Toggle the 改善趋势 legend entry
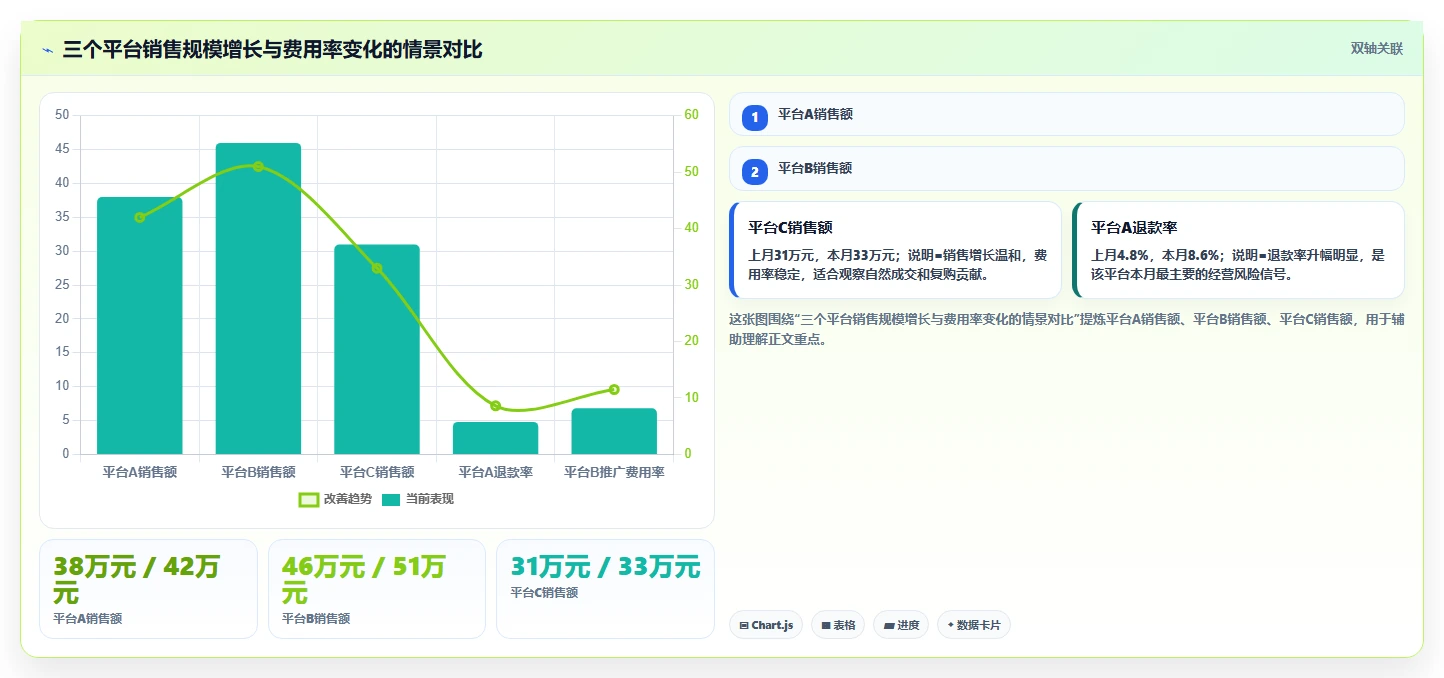This screenshot has height=678, width=1444. coord(335,499)
